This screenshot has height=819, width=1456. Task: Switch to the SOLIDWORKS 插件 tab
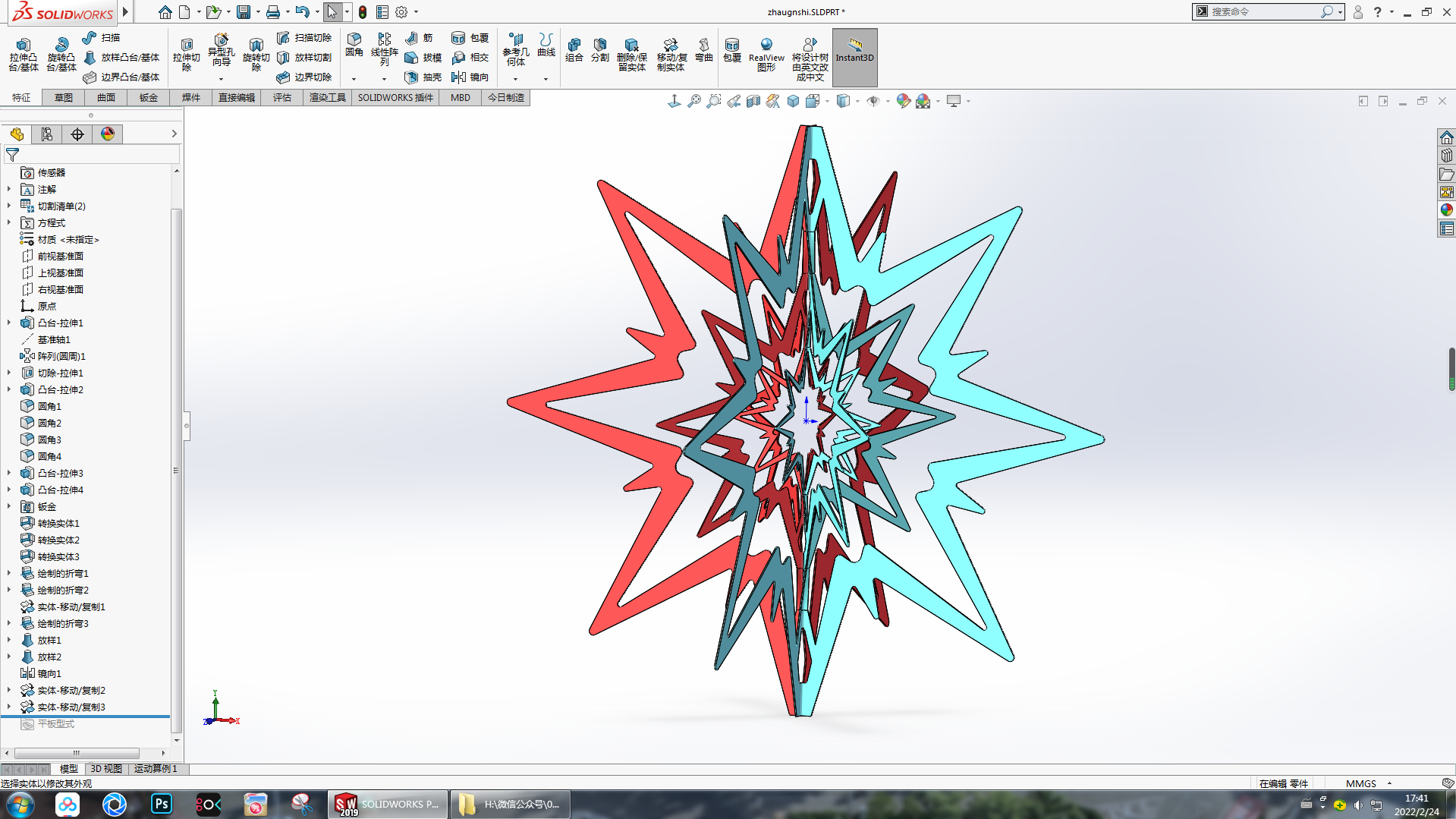pyautogui.click(x=395, y=98)
